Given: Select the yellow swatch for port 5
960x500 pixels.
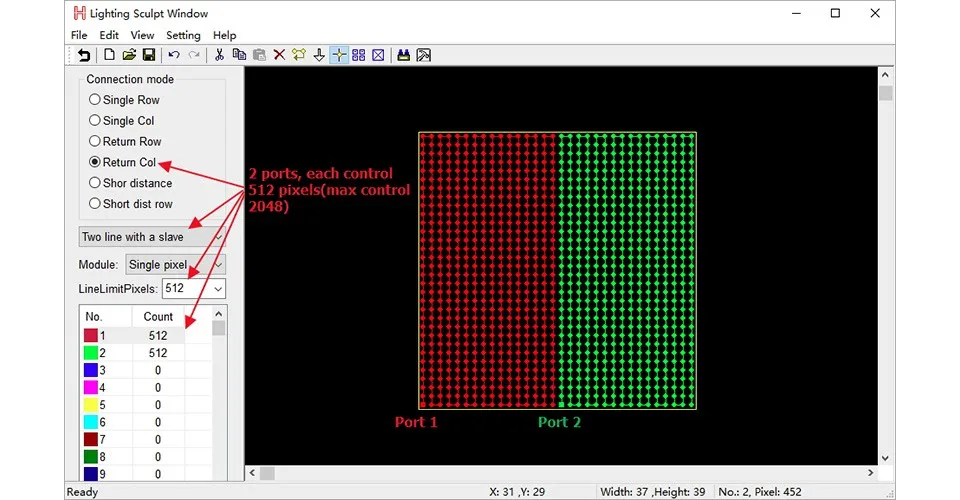Looking at the screenshot, I should [91, 405].
